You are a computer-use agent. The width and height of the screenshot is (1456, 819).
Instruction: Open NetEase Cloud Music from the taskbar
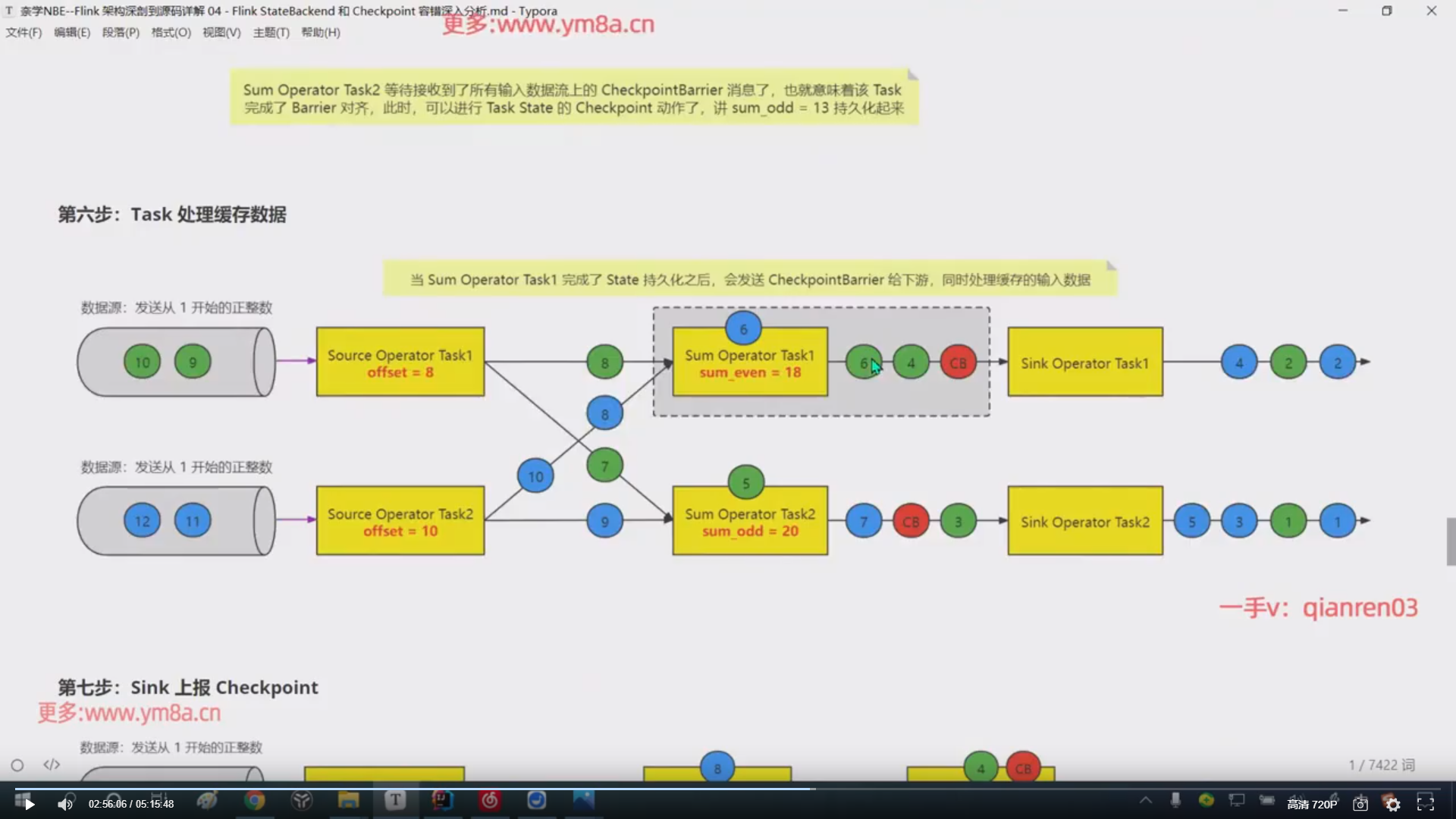pyautogui.click(x=489, y=800)
